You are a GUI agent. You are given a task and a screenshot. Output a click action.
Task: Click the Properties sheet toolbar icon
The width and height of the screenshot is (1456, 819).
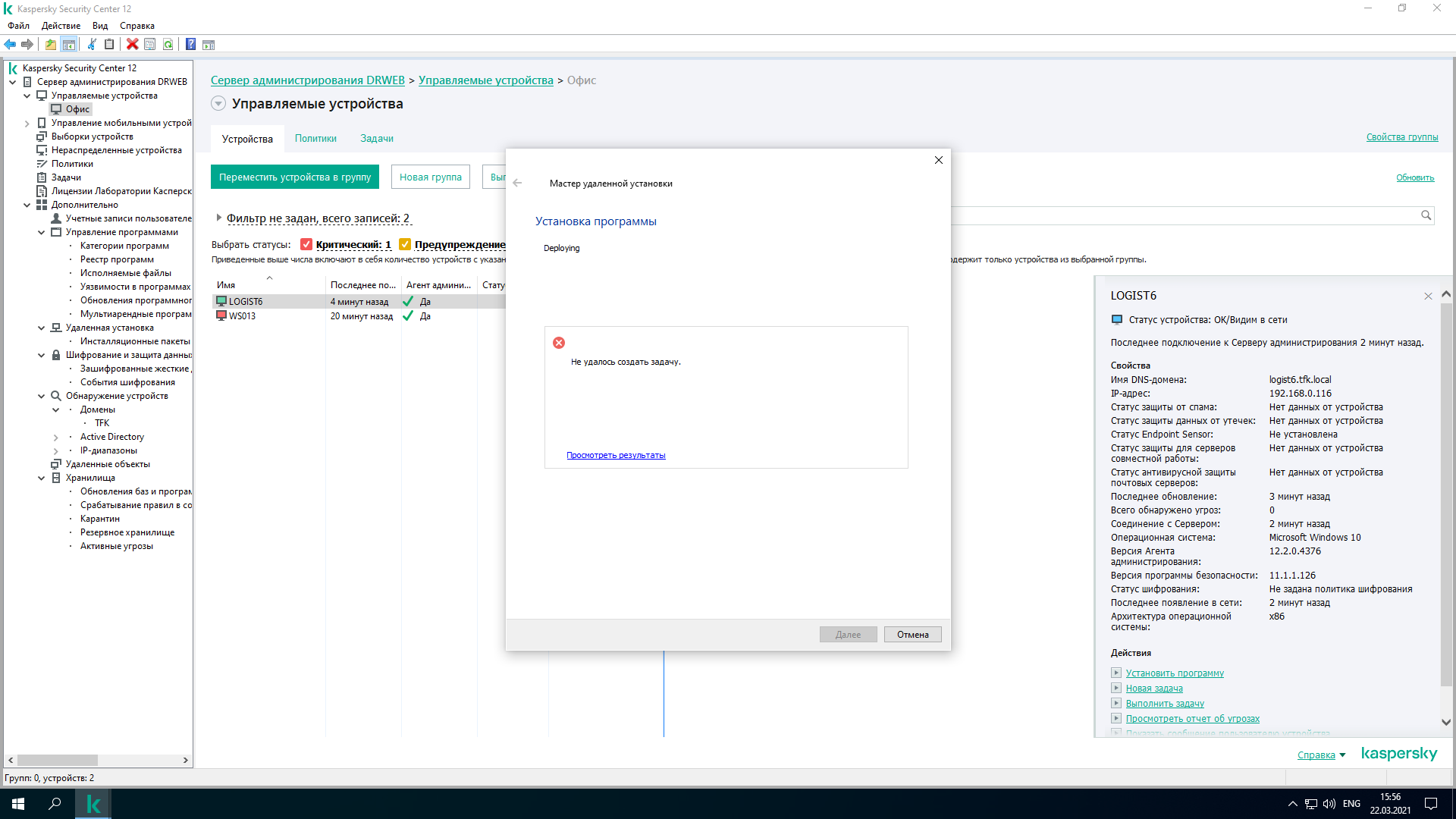149,44
